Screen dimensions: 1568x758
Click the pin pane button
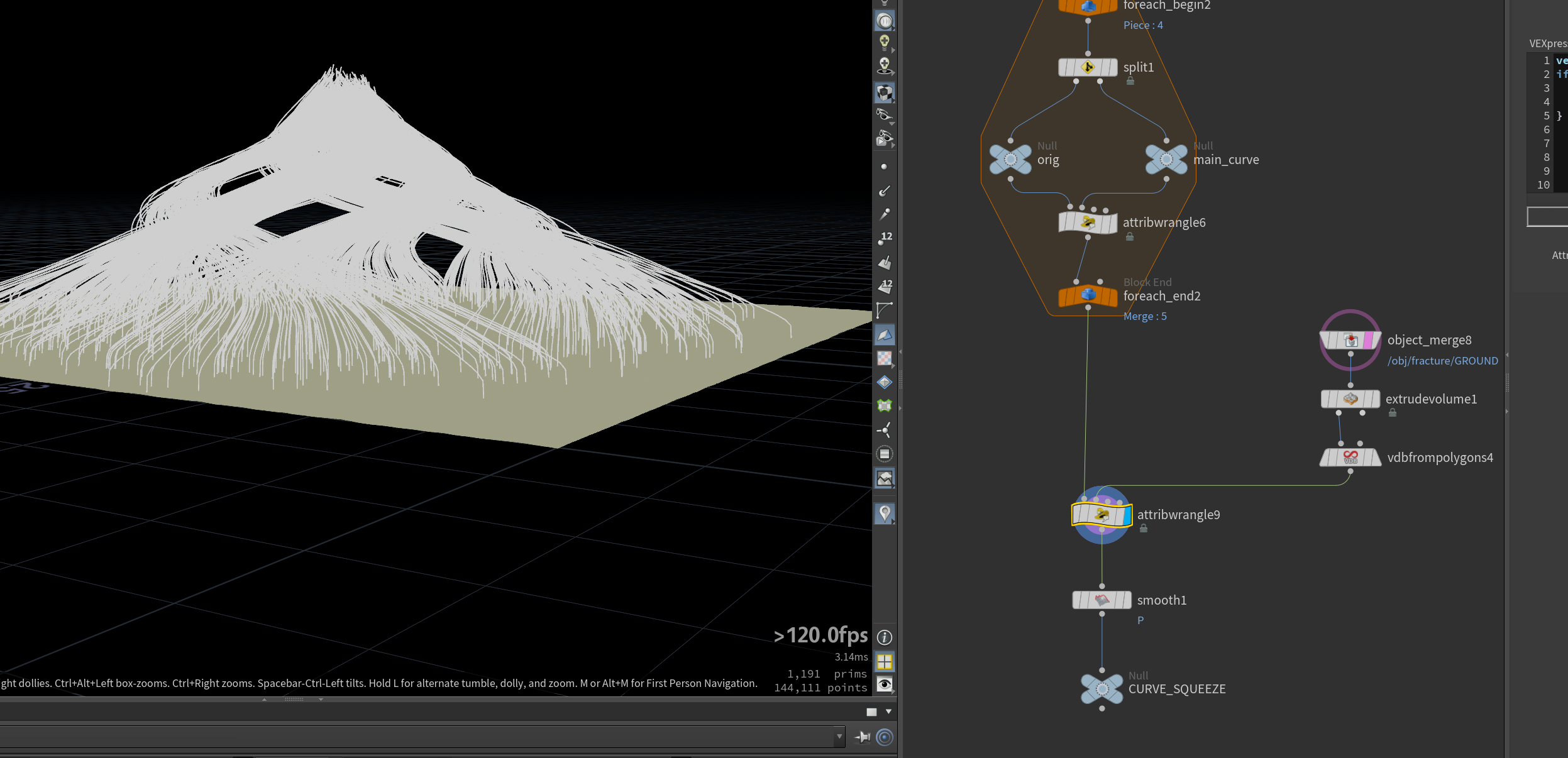point(863,737)
